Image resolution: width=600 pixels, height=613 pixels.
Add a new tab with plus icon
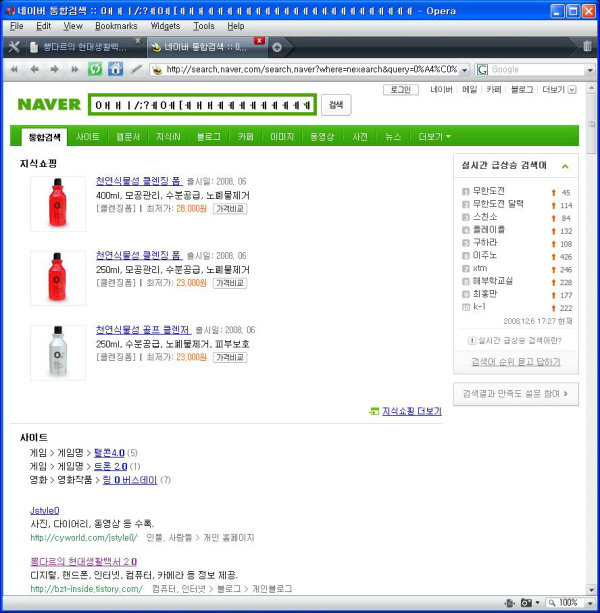point(277,47)
